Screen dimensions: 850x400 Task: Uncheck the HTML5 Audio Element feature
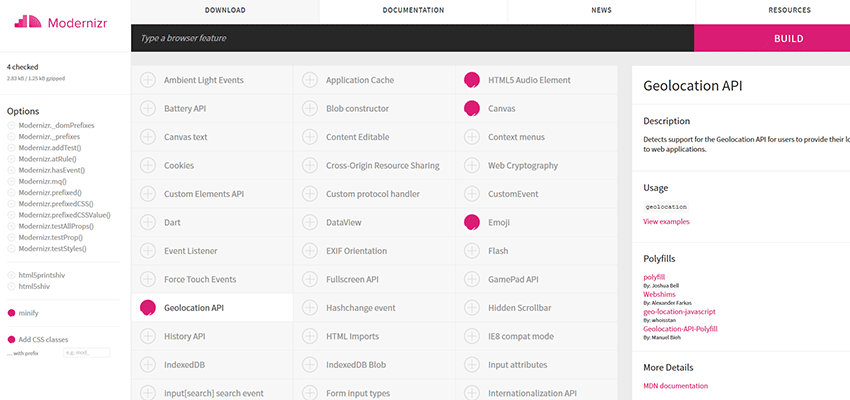point(472,80)
